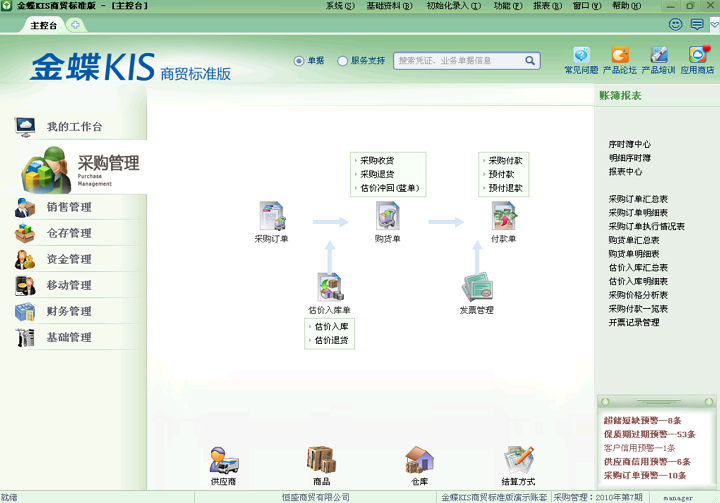Add a new tab next to 主控台
The width and height of the screenshot is (720, 503).
pos(76,24)
